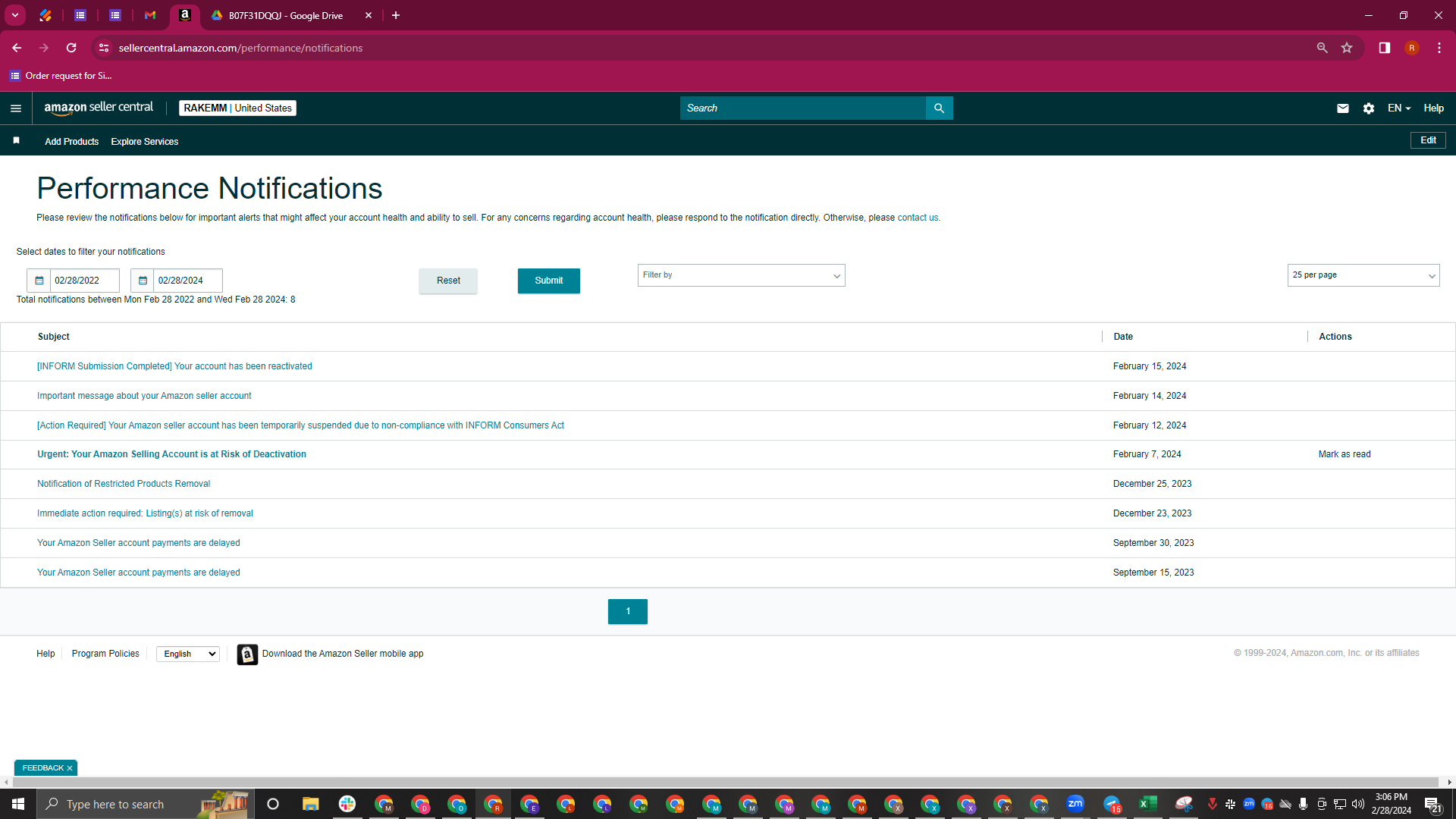
Task: Open Notification of Restricted Products Removal
Action: point(124,484)
